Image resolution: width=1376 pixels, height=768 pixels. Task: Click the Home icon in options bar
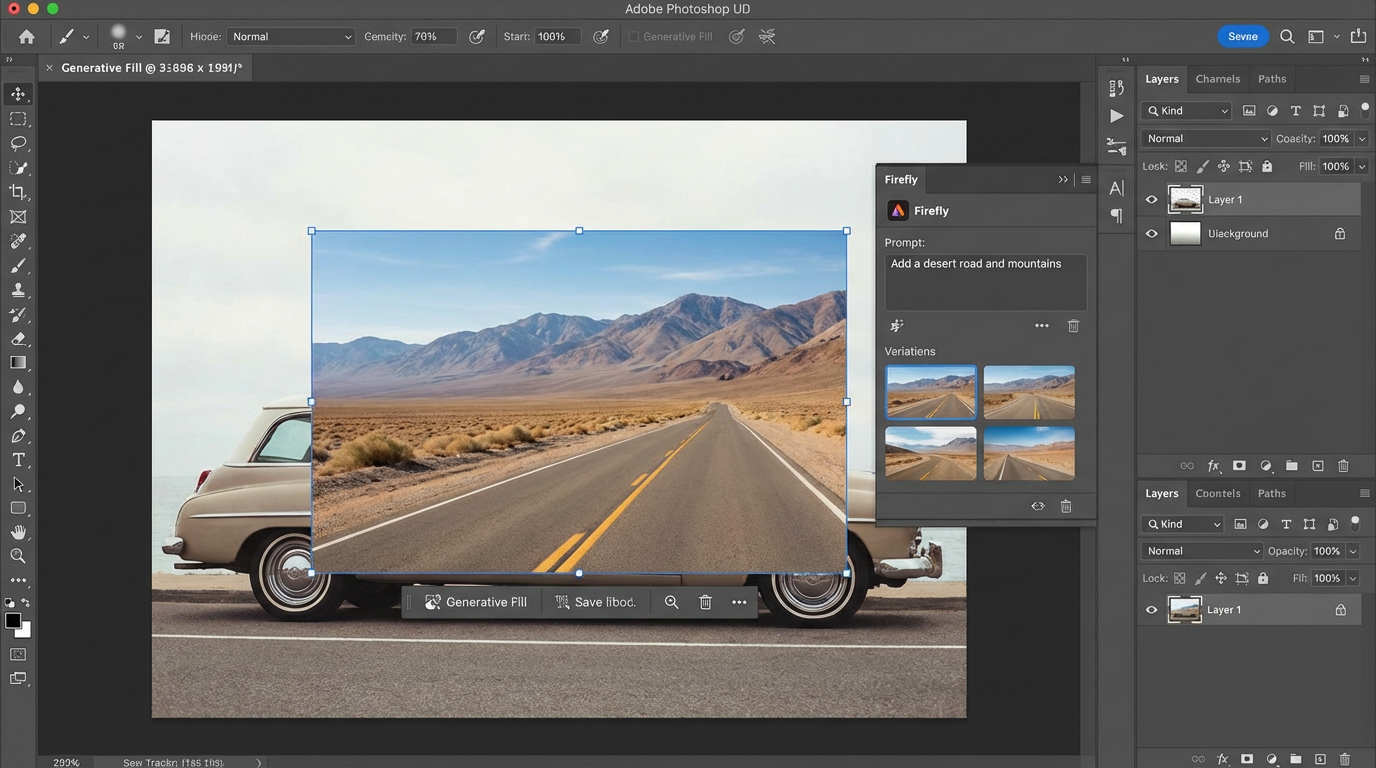tap(27, 37)
